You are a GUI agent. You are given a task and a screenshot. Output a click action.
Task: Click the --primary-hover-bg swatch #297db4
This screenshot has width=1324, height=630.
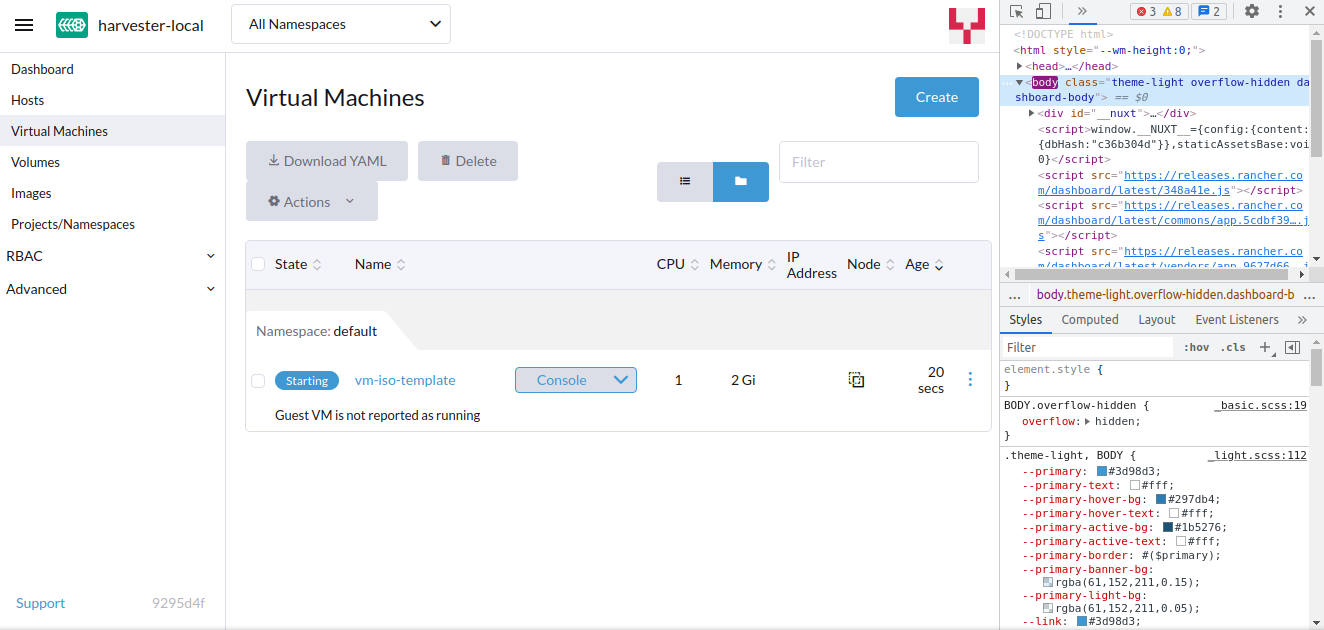tap(1161, 499)
